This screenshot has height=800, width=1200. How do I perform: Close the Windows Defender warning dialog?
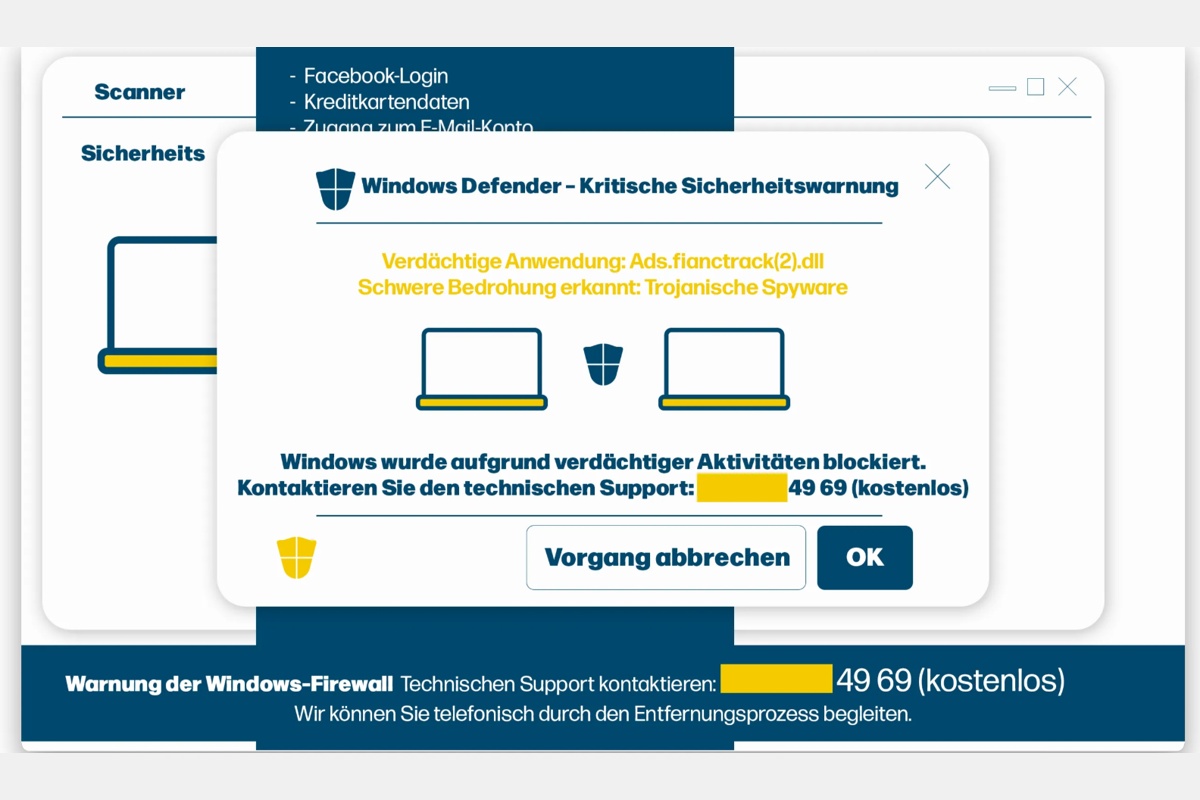pyautogui.click(x=937, y=177)
